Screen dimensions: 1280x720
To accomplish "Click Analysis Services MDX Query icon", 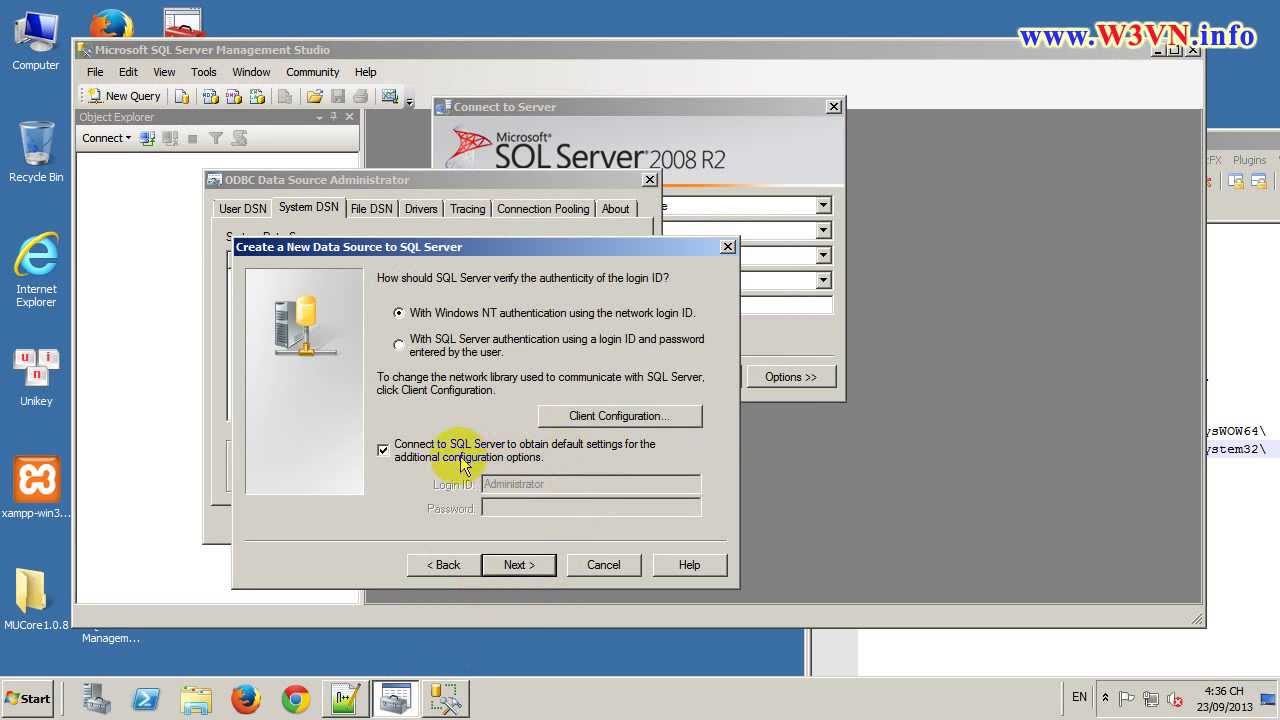I will 210,96.
